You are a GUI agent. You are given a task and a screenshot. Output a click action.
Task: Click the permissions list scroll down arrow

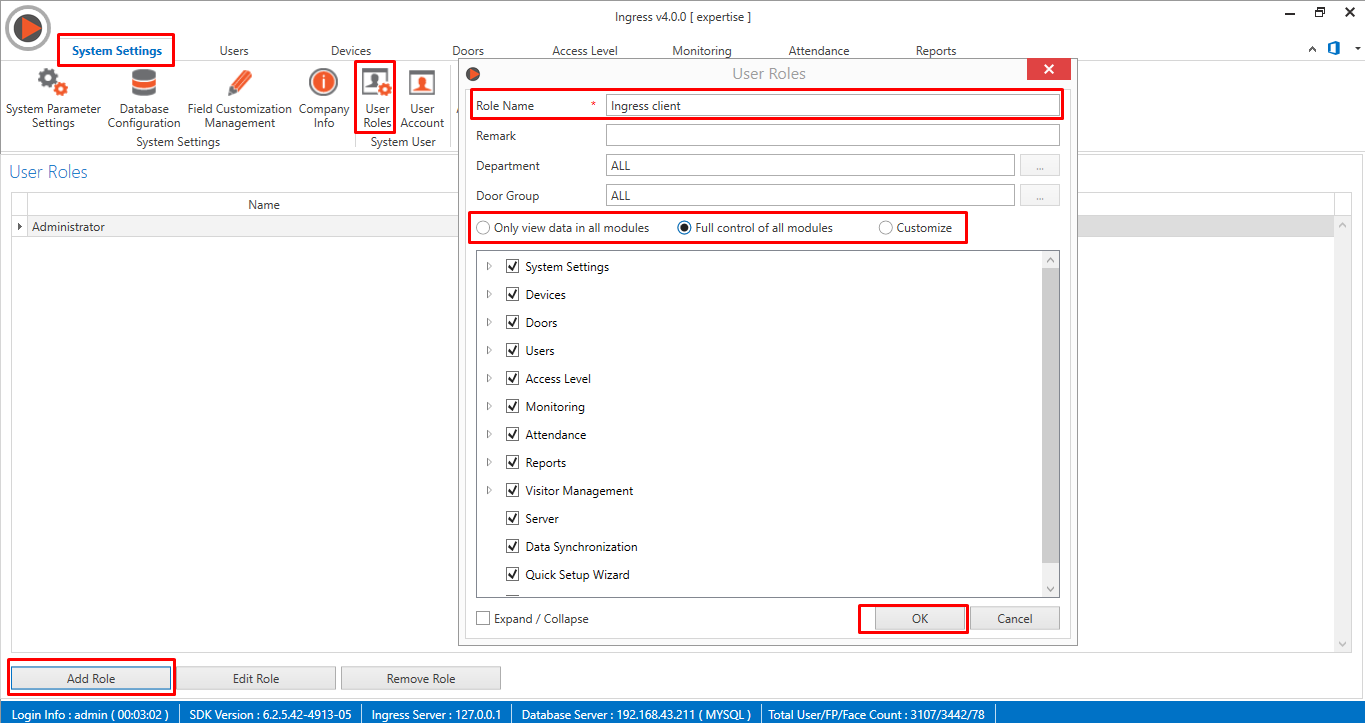1050,589
